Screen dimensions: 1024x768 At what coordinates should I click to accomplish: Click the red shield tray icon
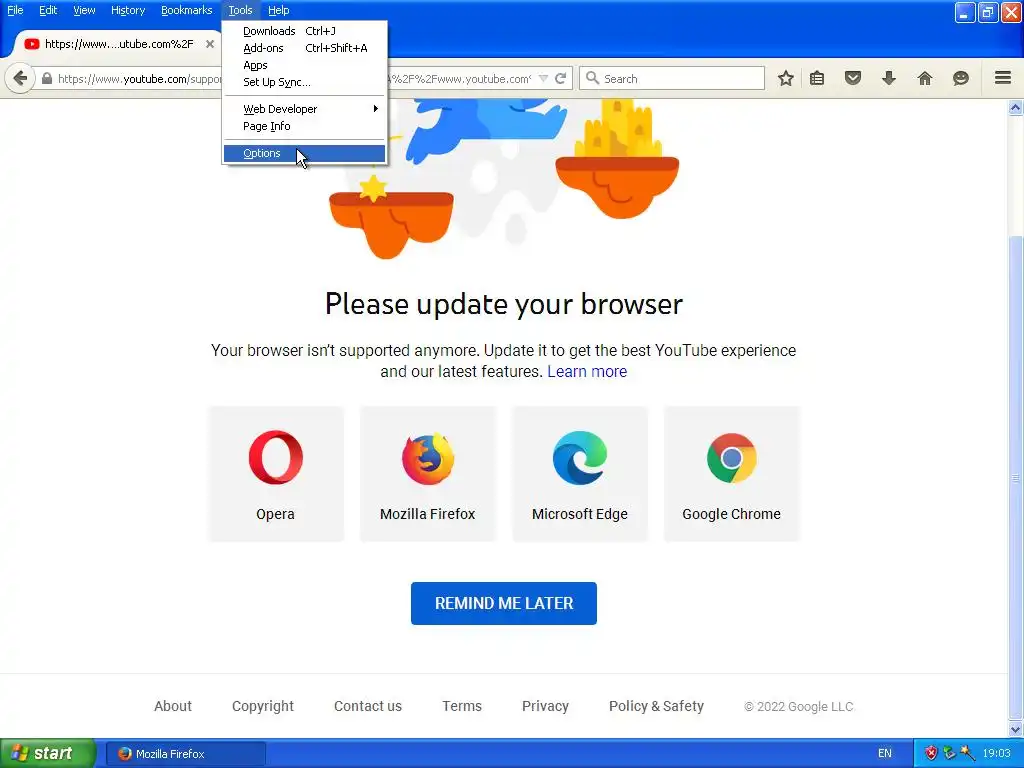pyautogui.click(x=931, y=753)
